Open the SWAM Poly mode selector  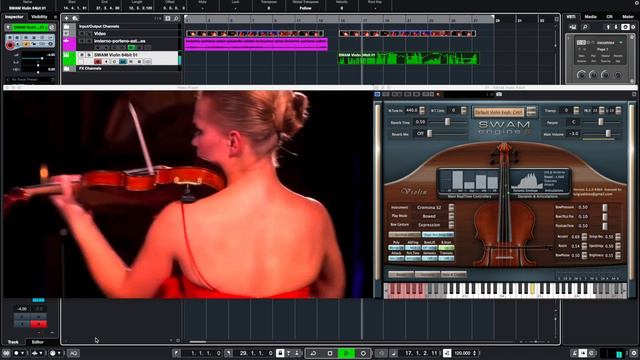[396, 247]
